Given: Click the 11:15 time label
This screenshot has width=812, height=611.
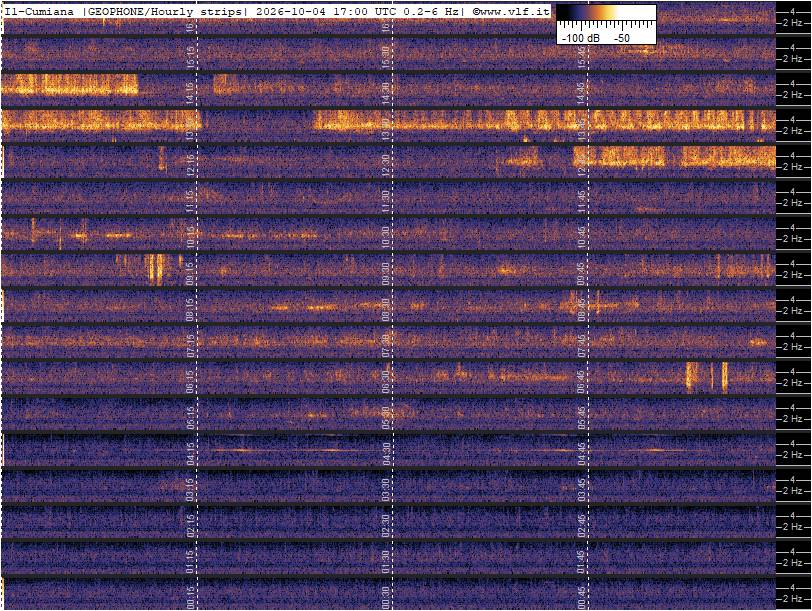Looking at the screenshot, I should pos(191,202).
